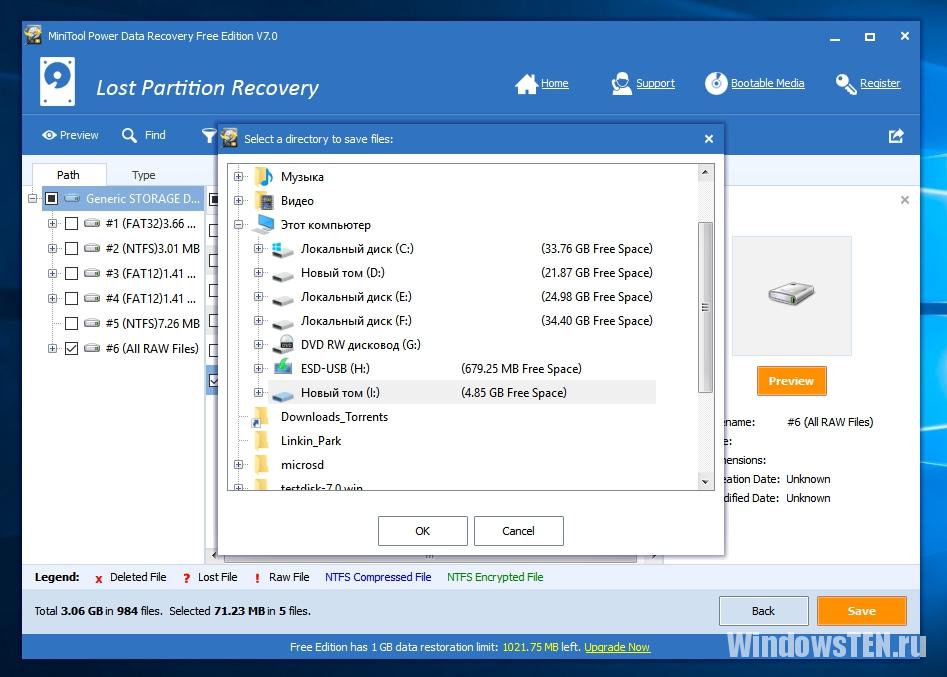Click the export share icon in toolbar
Viewport: 947px width, 677px height.
point(896,136)
